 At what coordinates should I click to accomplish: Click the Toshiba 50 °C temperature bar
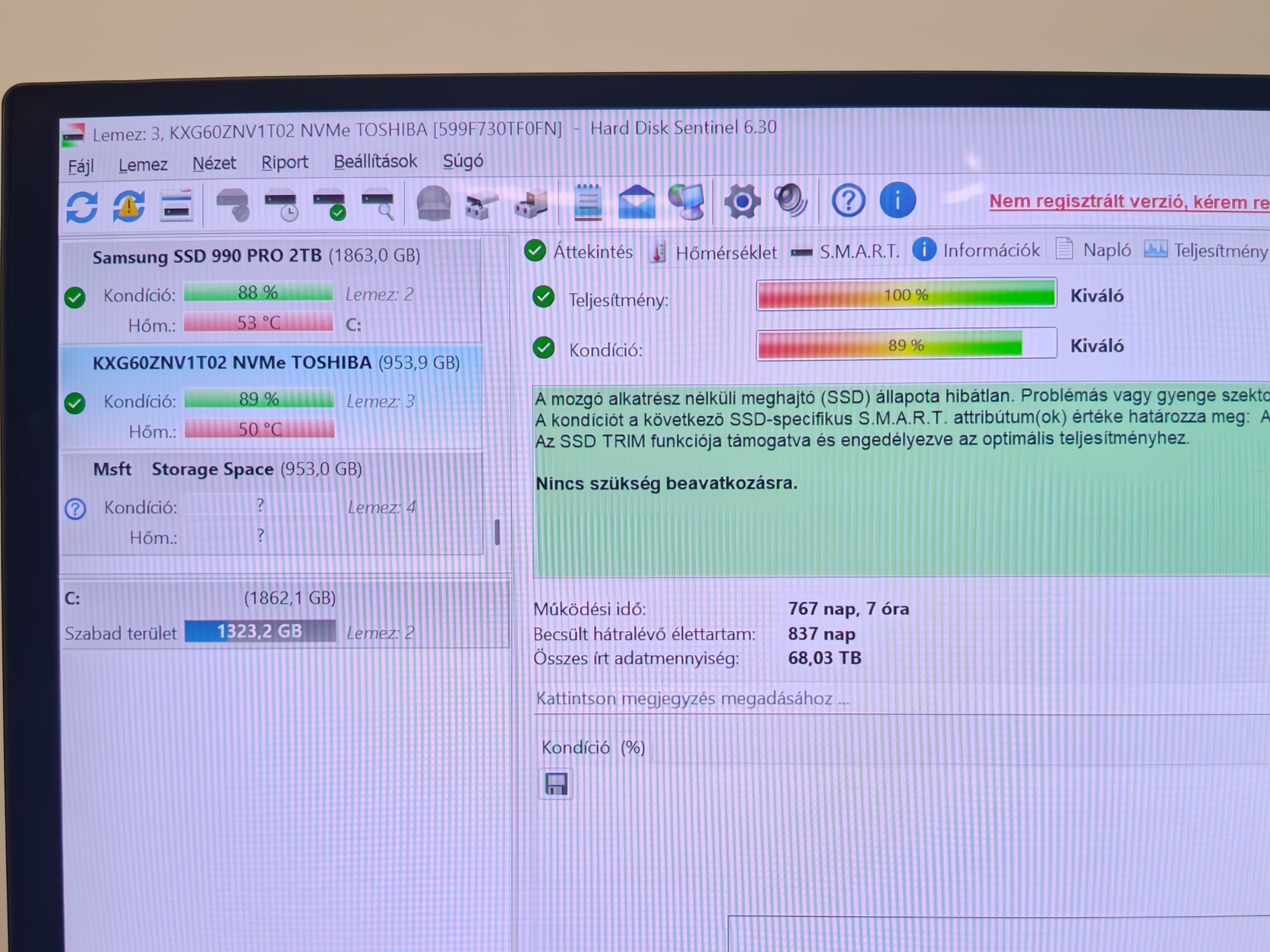[x=259, y=429]
